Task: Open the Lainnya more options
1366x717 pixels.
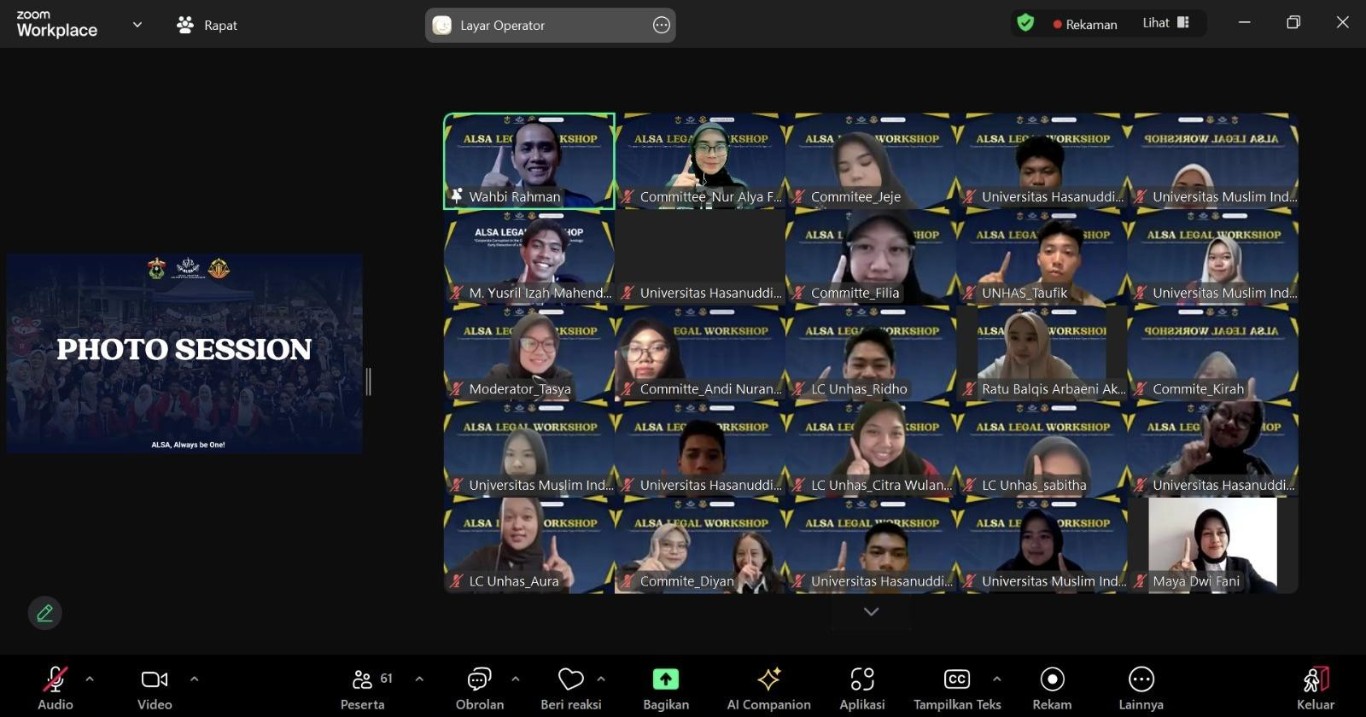Action: click(1141, 688)
